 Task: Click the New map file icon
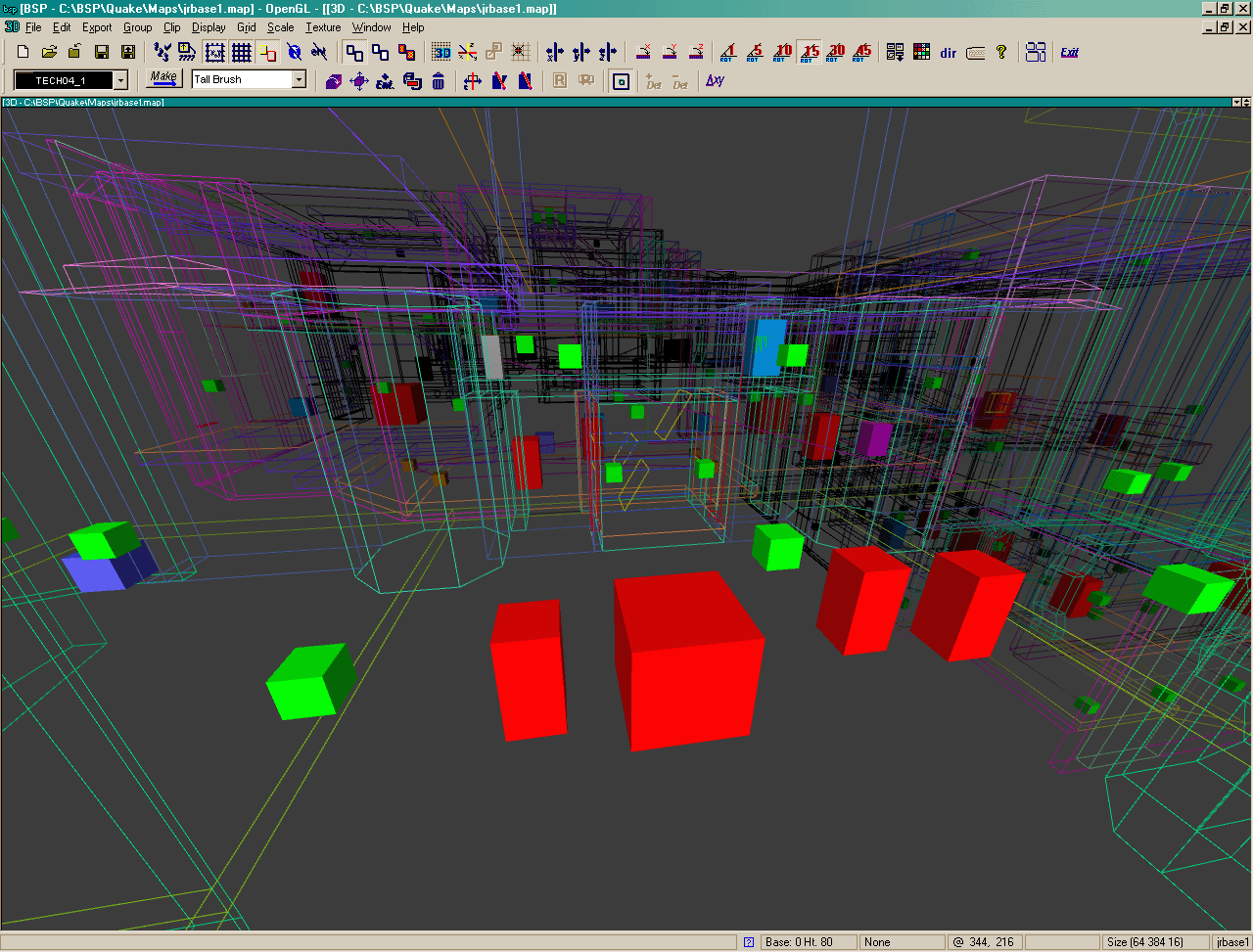point(23,52)
